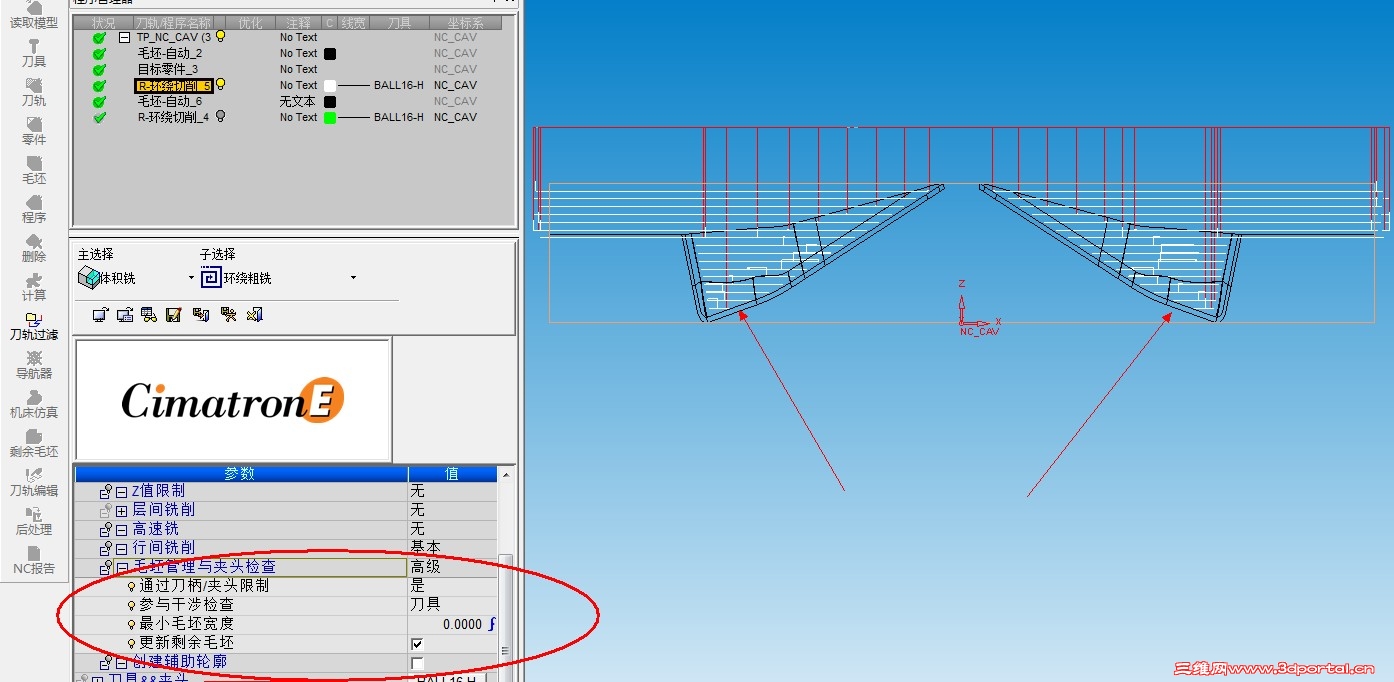This screenshot has width=1394, height=682.
Task: Select the 毛坯-自动_2 tree row
Action: tap(170, 54)
